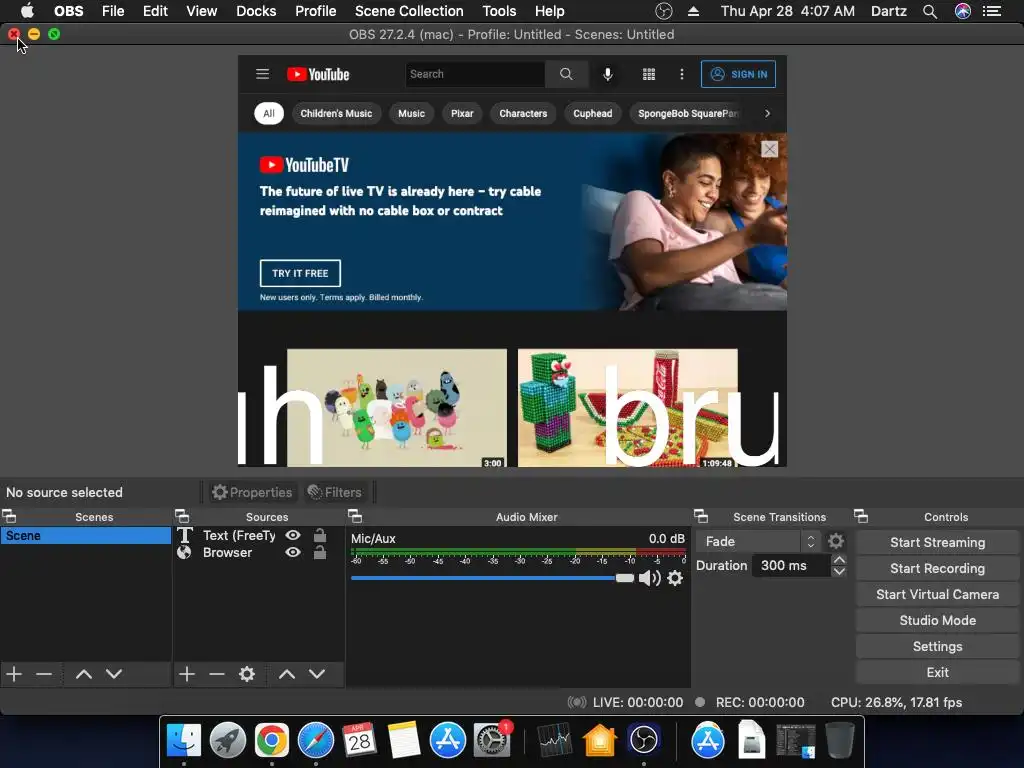The image size is (1024, 768).
Task: Pop out the Audio Mixer dock icon
Action: point(354,517)
